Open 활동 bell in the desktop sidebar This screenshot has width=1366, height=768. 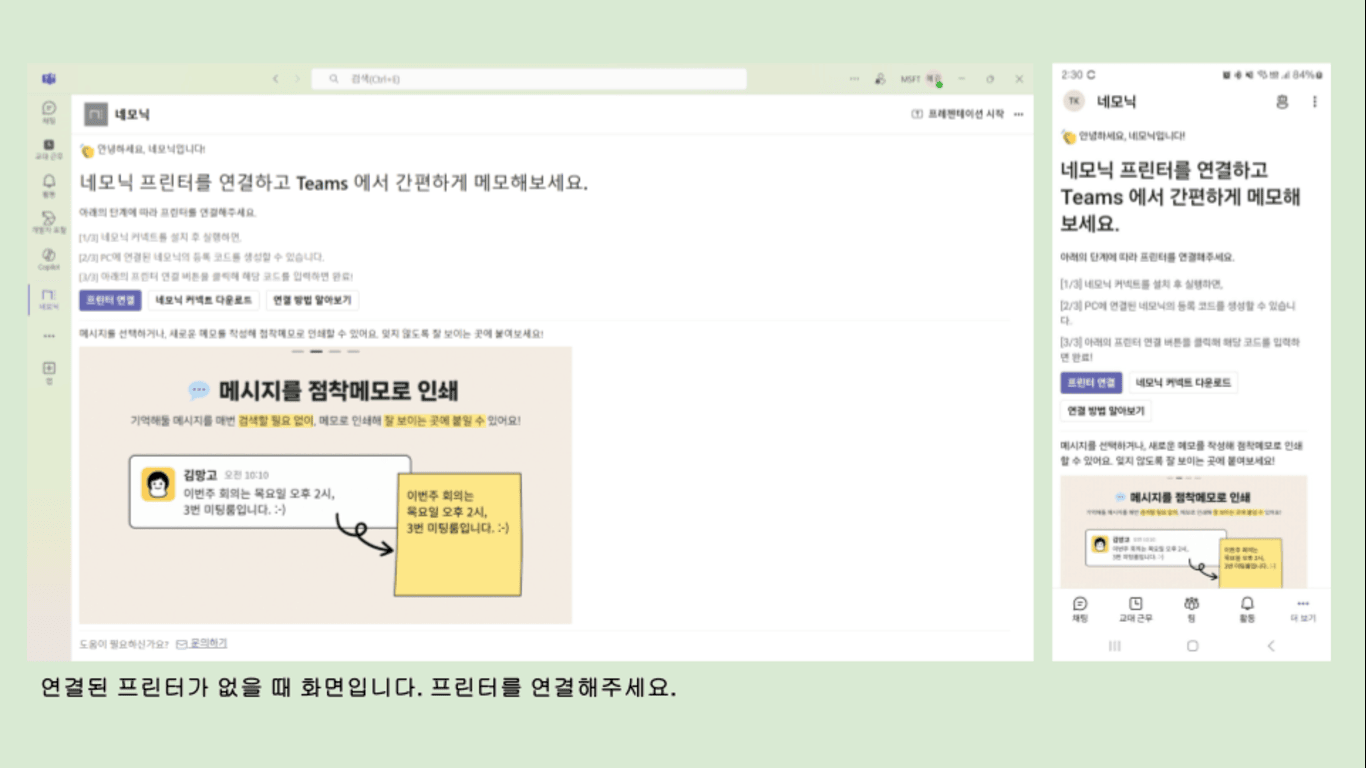tap(48, 186)
